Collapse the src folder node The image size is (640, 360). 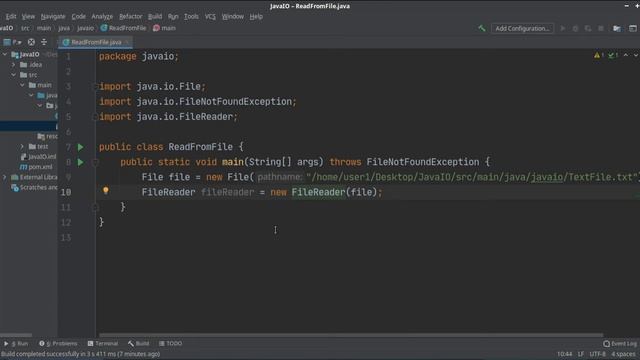point(13,75)
